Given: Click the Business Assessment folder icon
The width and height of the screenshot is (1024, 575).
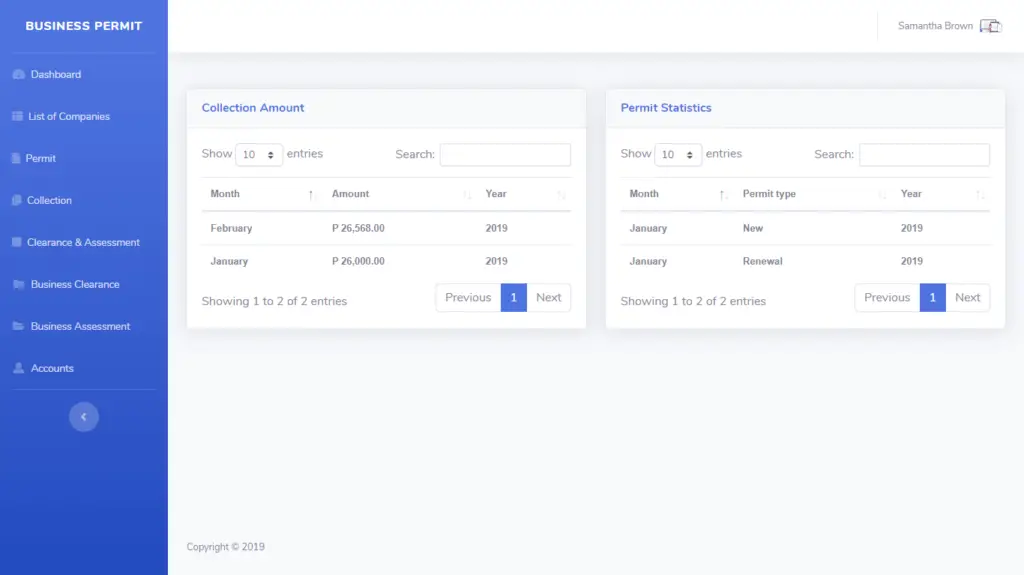Looking at the screenshot, I should [x=18, y=327].
